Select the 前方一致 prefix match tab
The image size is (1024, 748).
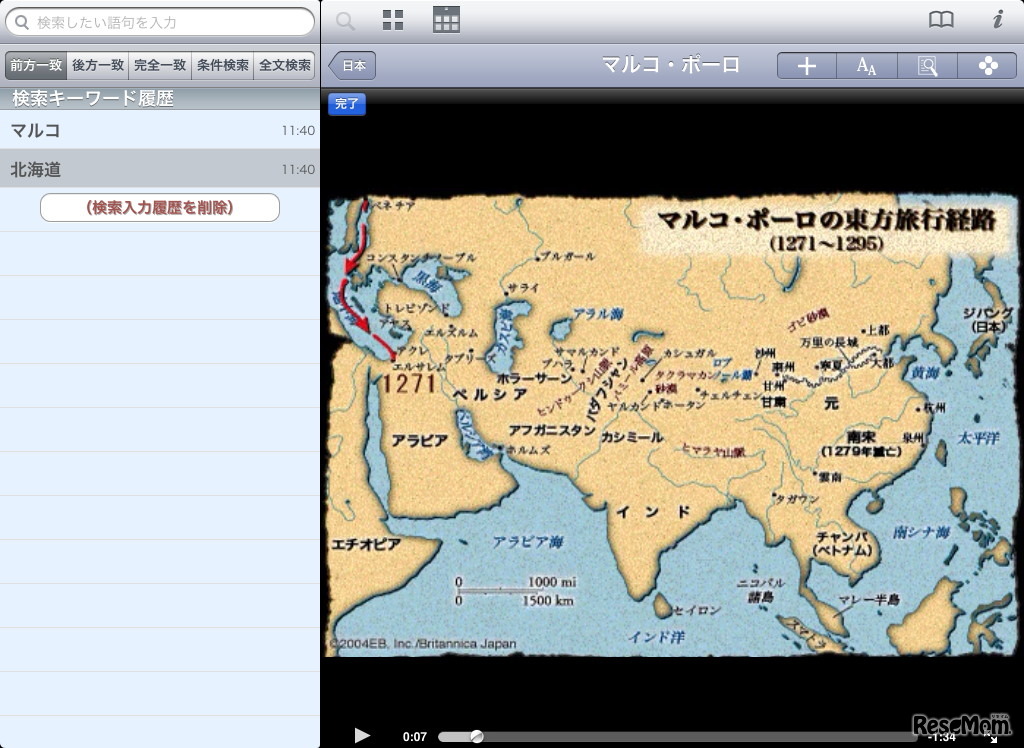[35, 65]
